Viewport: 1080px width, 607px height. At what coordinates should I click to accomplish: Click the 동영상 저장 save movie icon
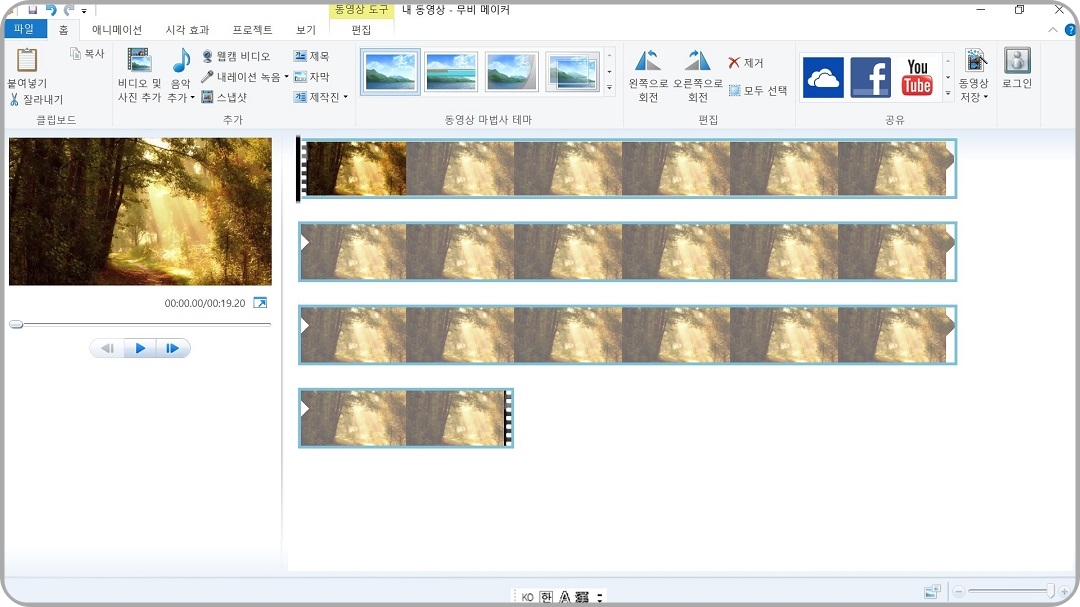[x=974, y=61]
